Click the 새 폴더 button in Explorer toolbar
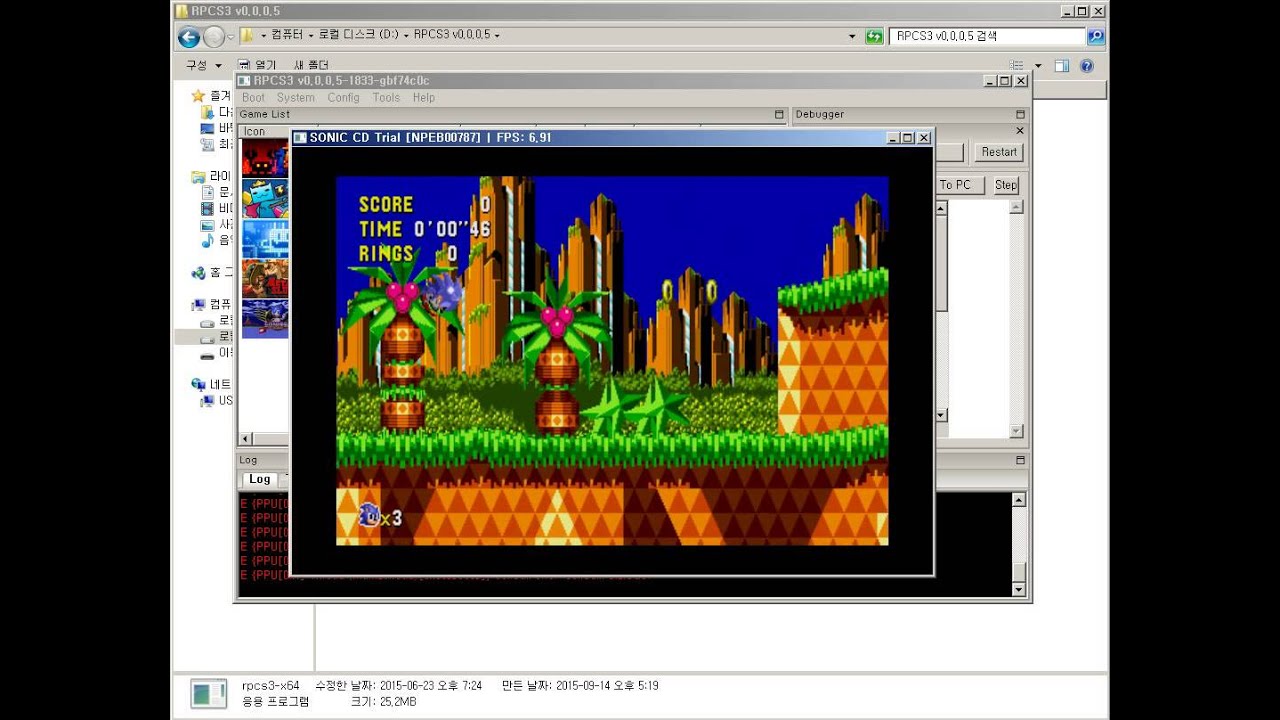1280x720 pixels. [x=311, y=66]
